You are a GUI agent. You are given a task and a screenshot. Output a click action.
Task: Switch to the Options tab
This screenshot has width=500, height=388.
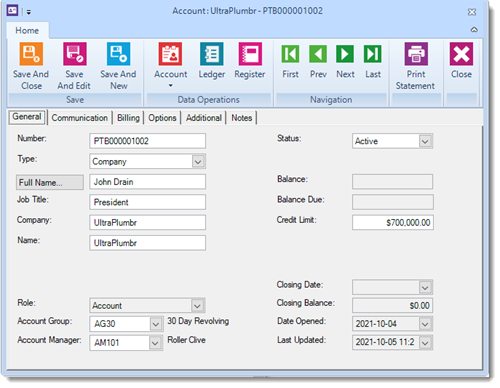[x=162, y=118]
